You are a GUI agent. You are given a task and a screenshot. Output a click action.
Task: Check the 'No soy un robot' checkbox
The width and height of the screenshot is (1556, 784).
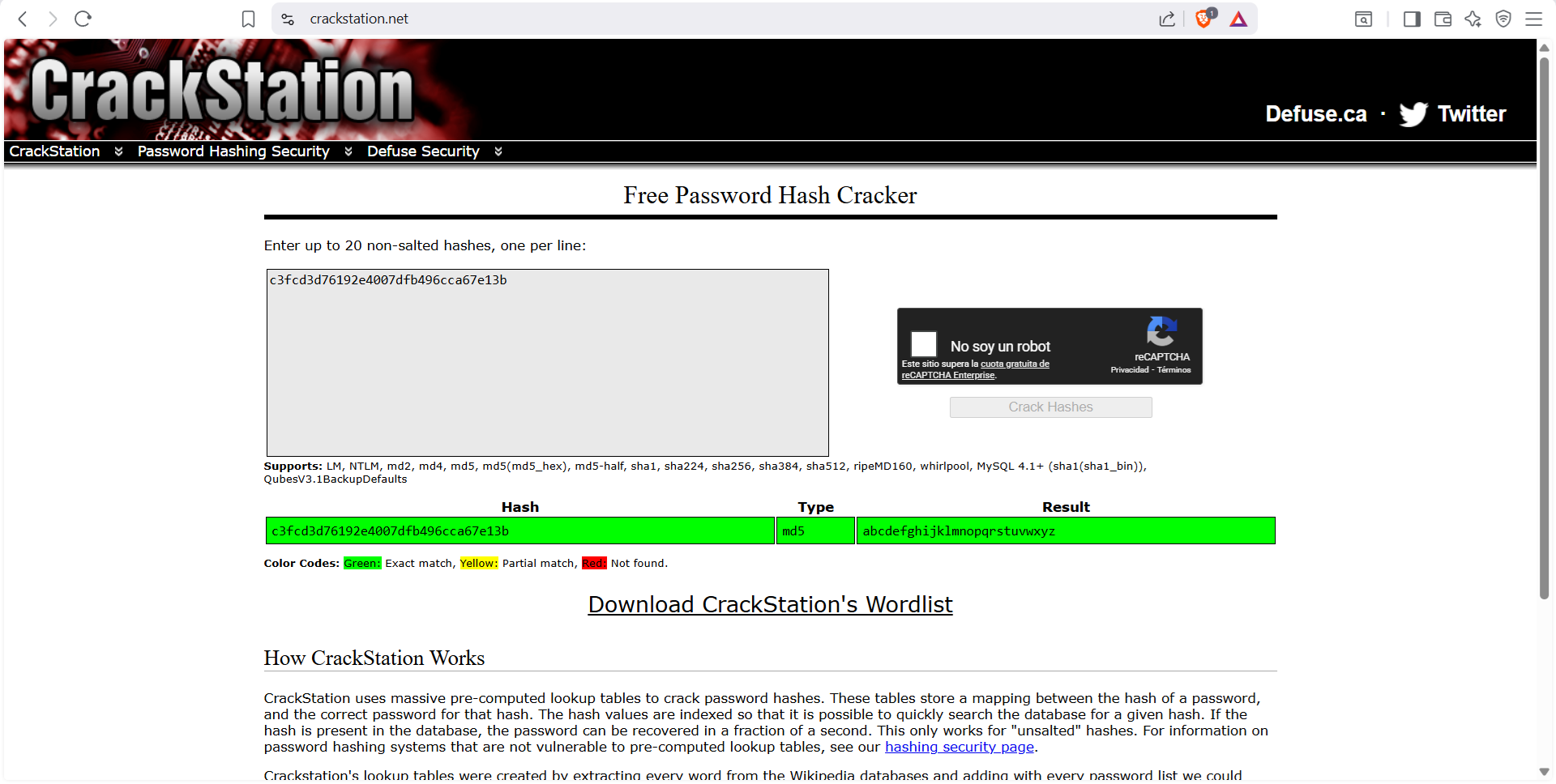[923, 343]
